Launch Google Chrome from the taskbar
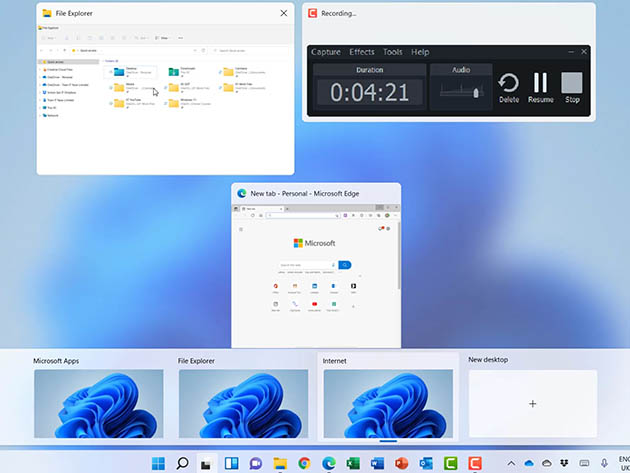630x473 pixels. point(304,463)
